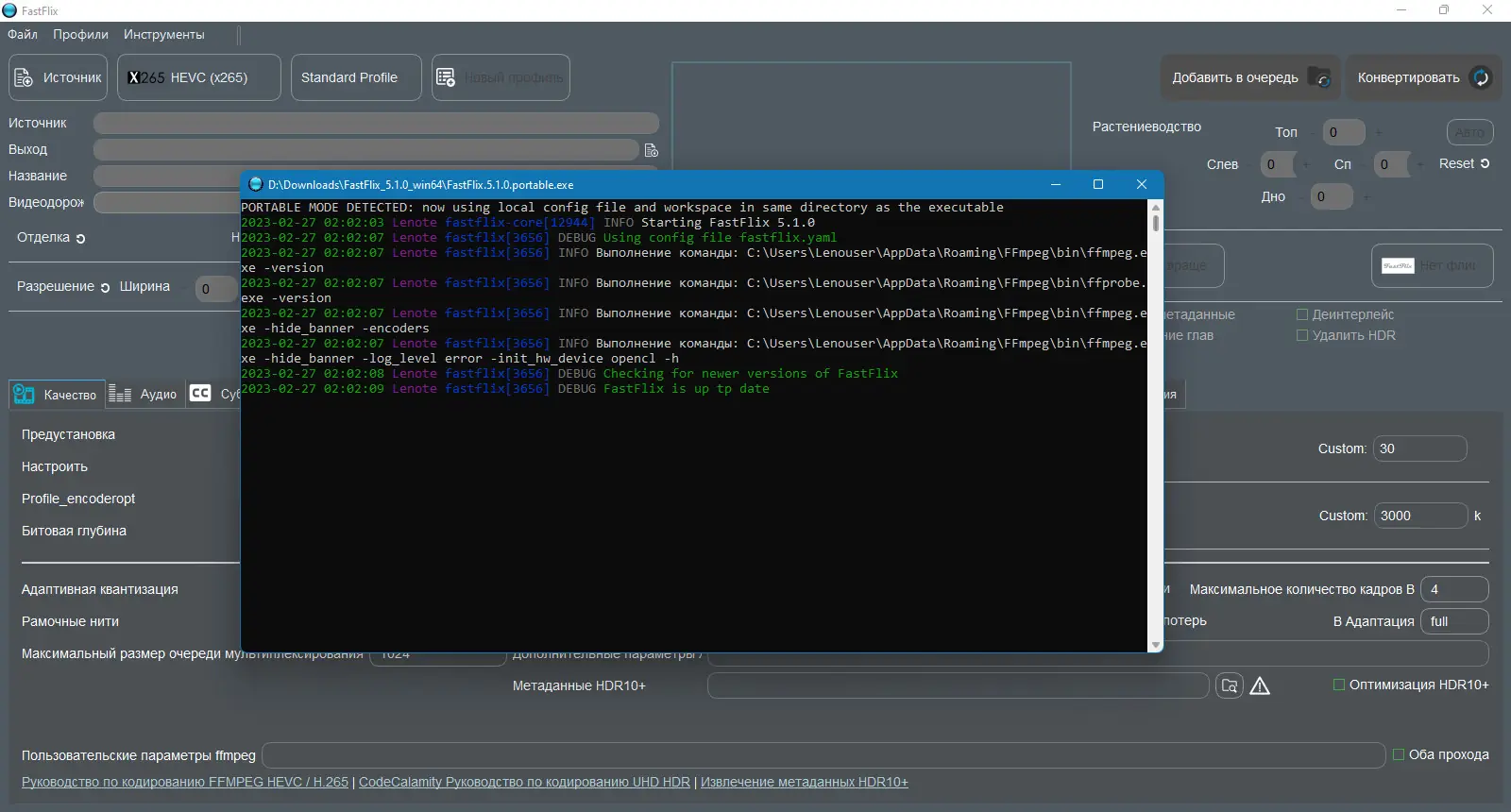Increase the Слев crop value
The width and height of the screenshot is (1511, 812).
point(1306,164)
